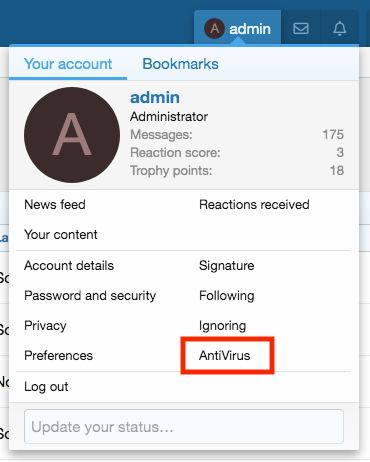View Your content
The width and height of the screenshot is (370, 462).
[x=61, y=235]
